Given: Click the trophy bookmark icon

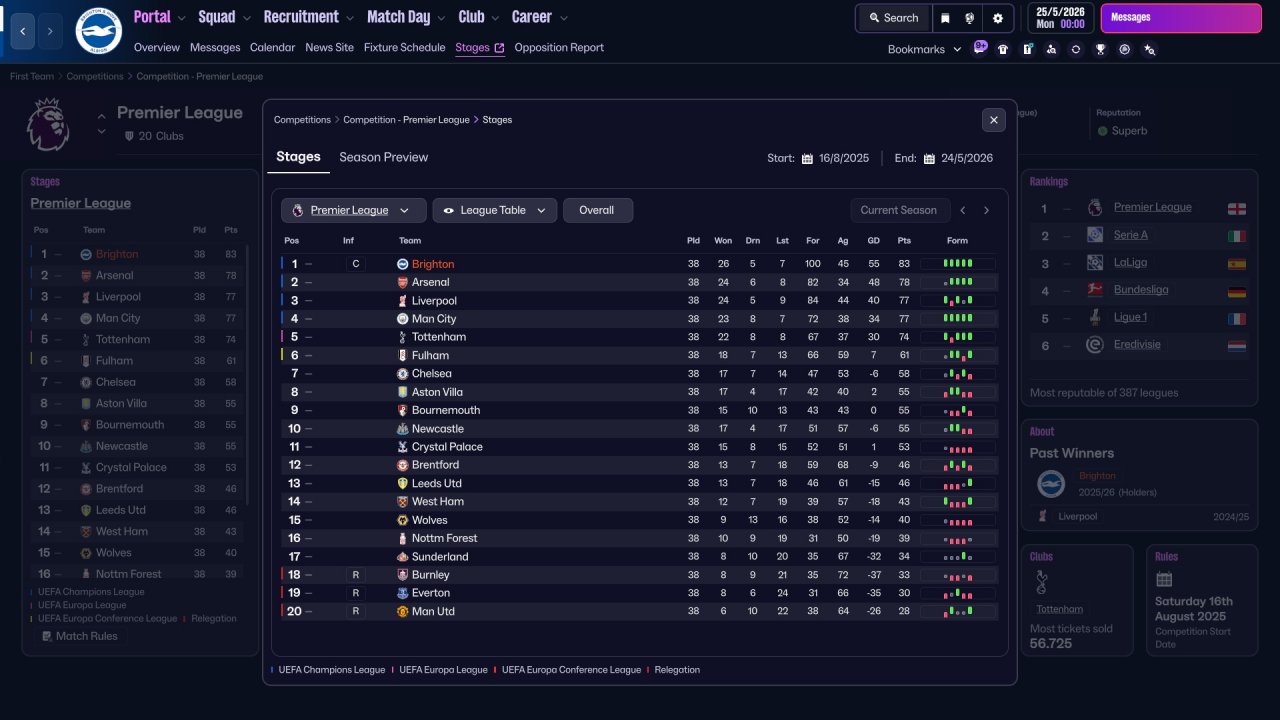Looking at the screenshot, I should 1100,49.
